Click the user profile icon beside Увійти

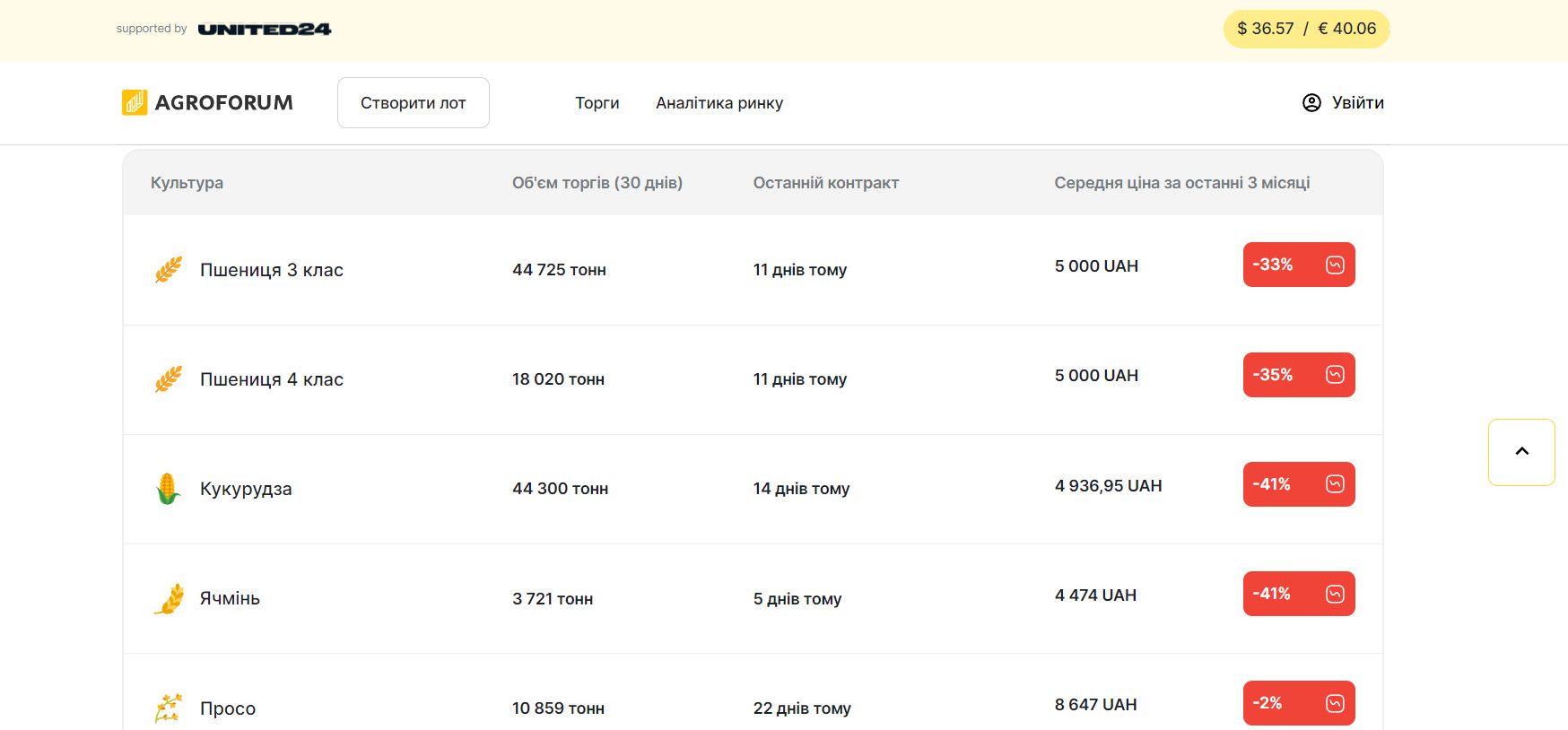click(1311, 102)
